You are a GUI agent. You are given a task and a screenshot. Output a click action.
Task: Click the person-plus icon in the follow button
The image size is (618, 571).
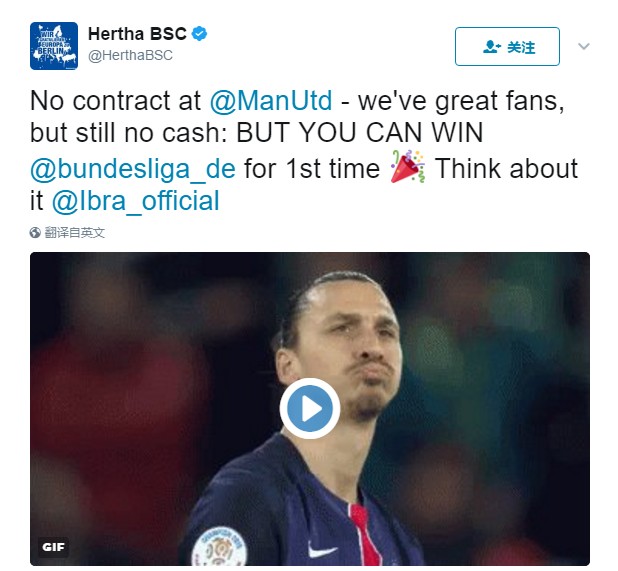click(x=491, y=47)
